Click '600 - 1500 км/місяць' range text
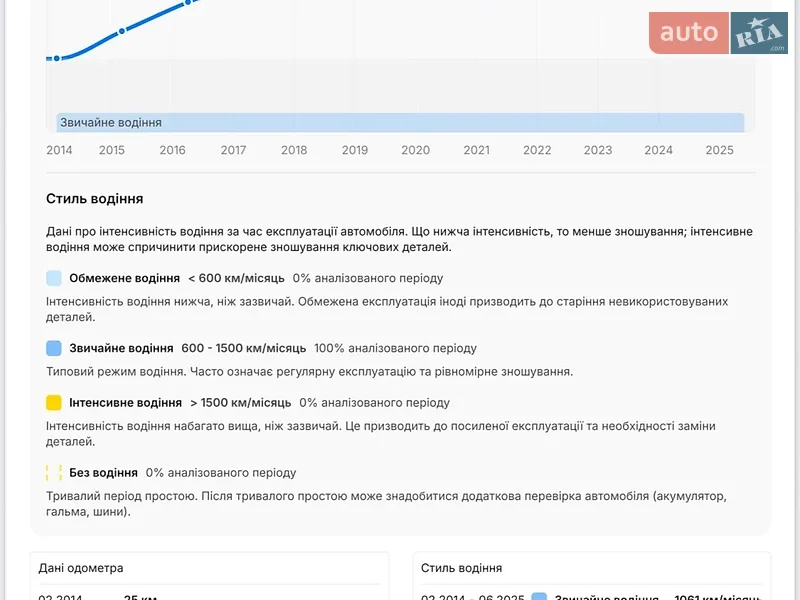Image resolution: width=800 pixels, height=600 pixels. pyautogui.click(x=244, y=348)
